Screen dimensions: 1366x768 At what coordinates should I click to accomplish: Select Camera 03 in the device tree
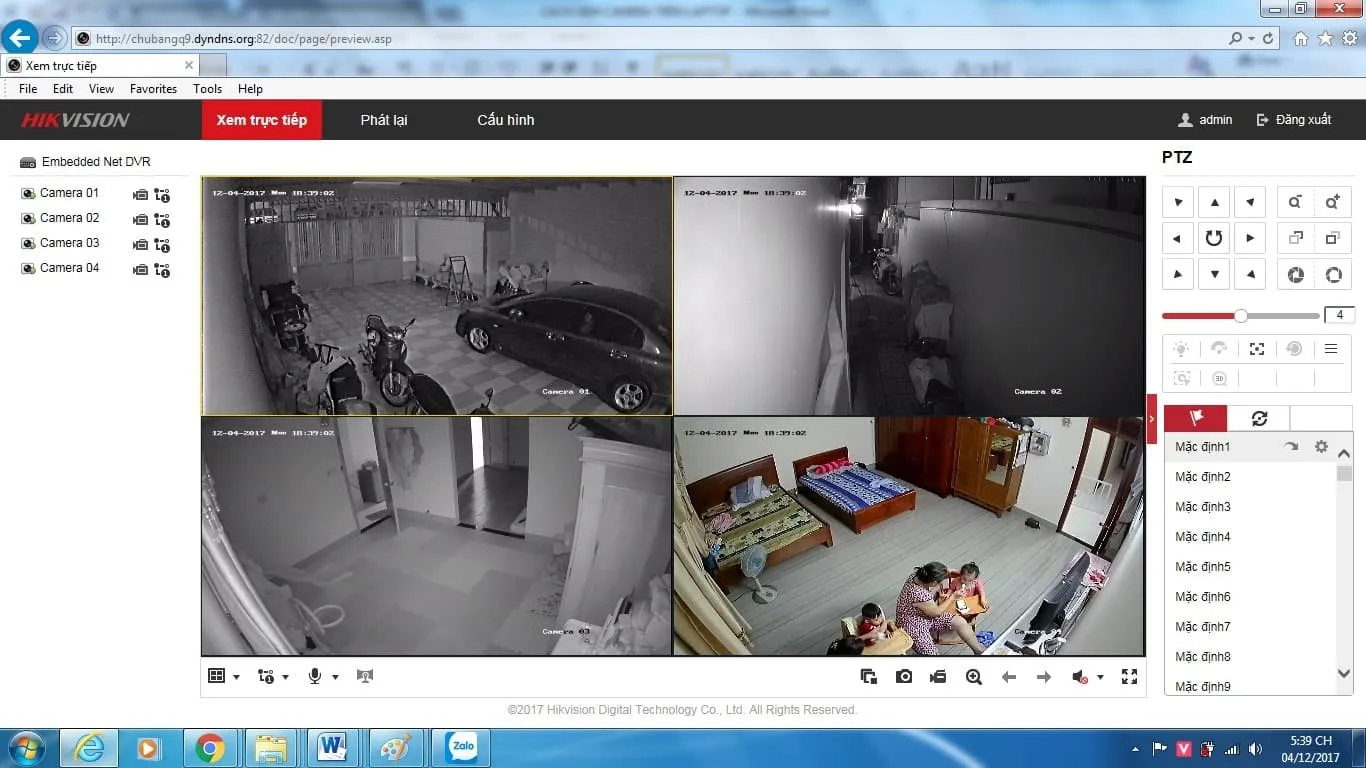click(70, 242)
